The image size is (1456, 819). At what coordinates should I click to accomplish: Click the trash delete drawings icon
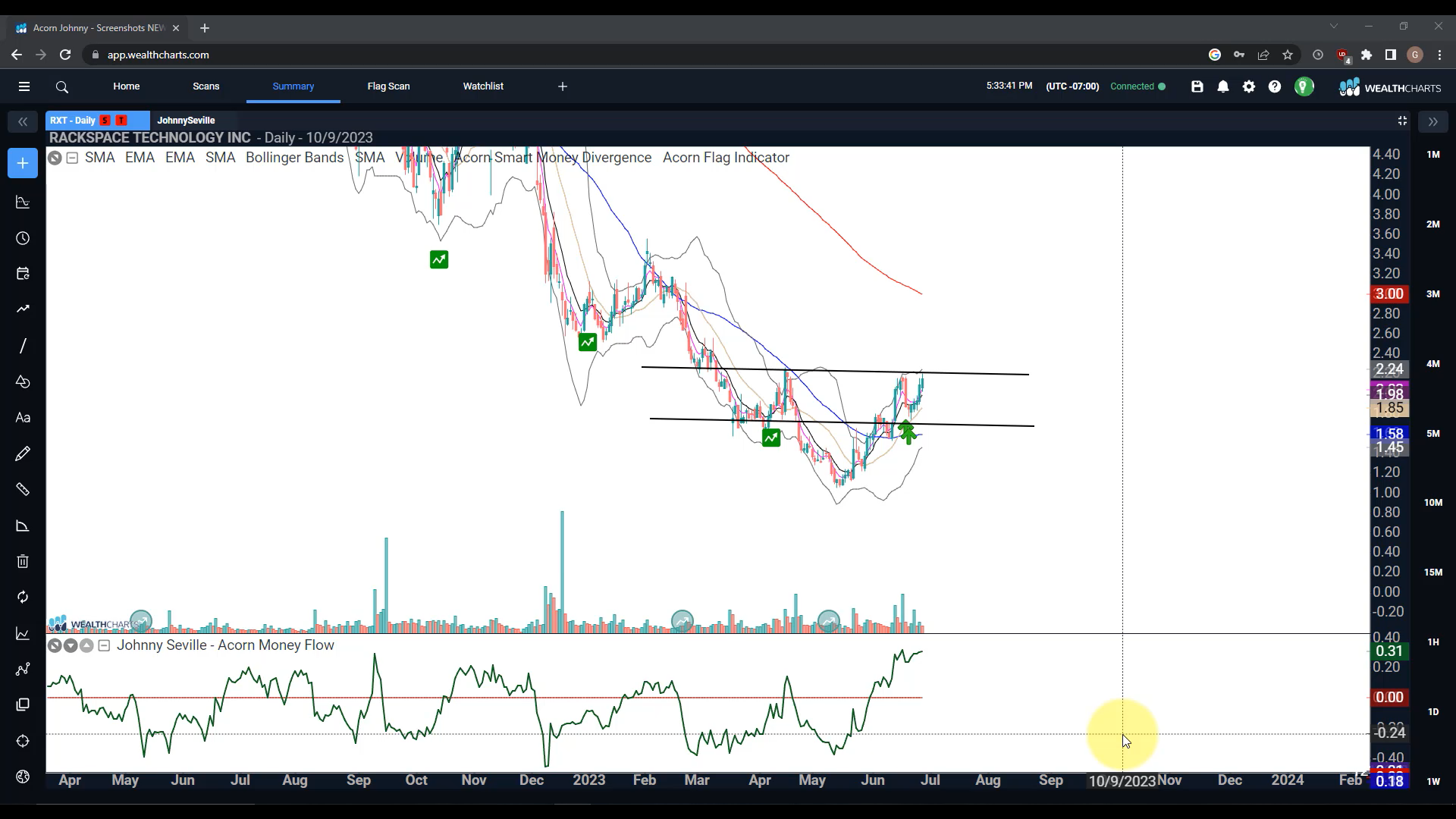[x=23, y=561]
